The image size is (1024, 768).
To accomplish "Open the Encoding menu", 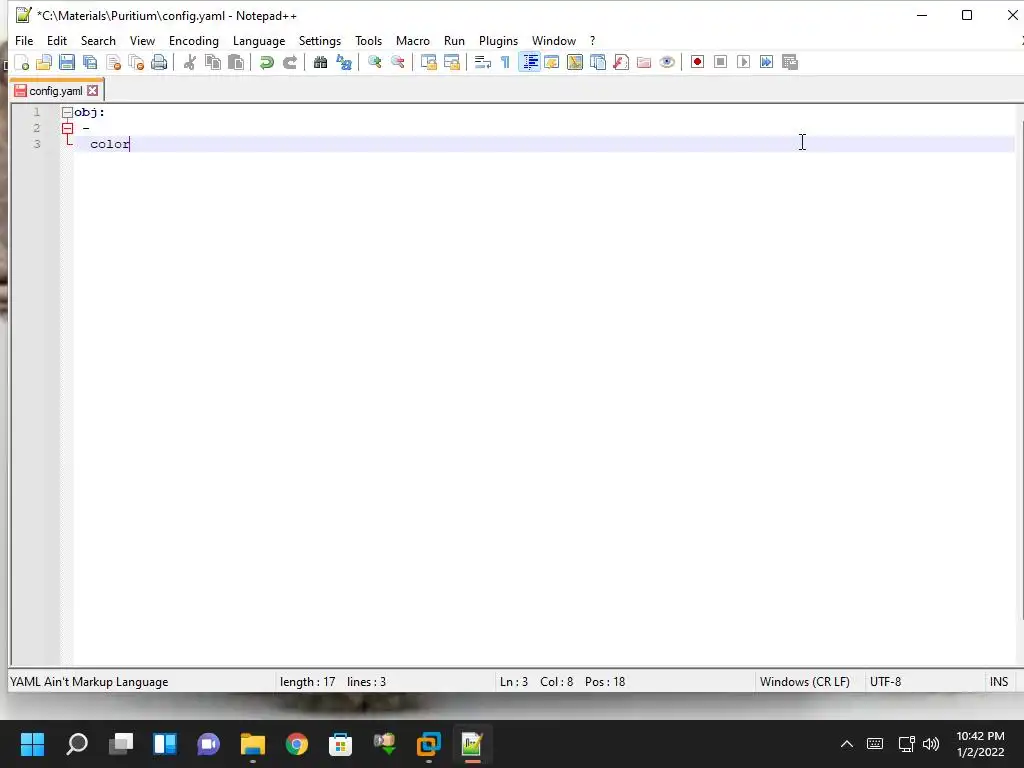I will click(194, 40).
